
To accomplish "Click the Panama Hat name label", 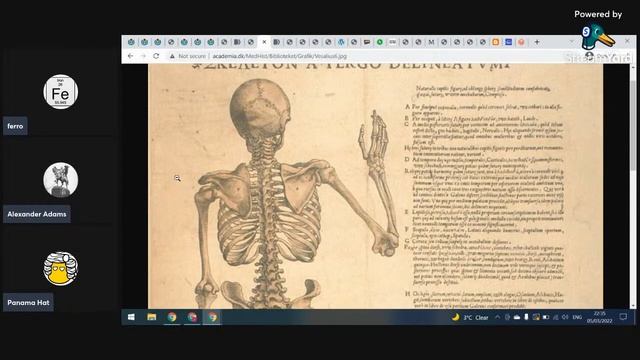I will coord(28,303).
